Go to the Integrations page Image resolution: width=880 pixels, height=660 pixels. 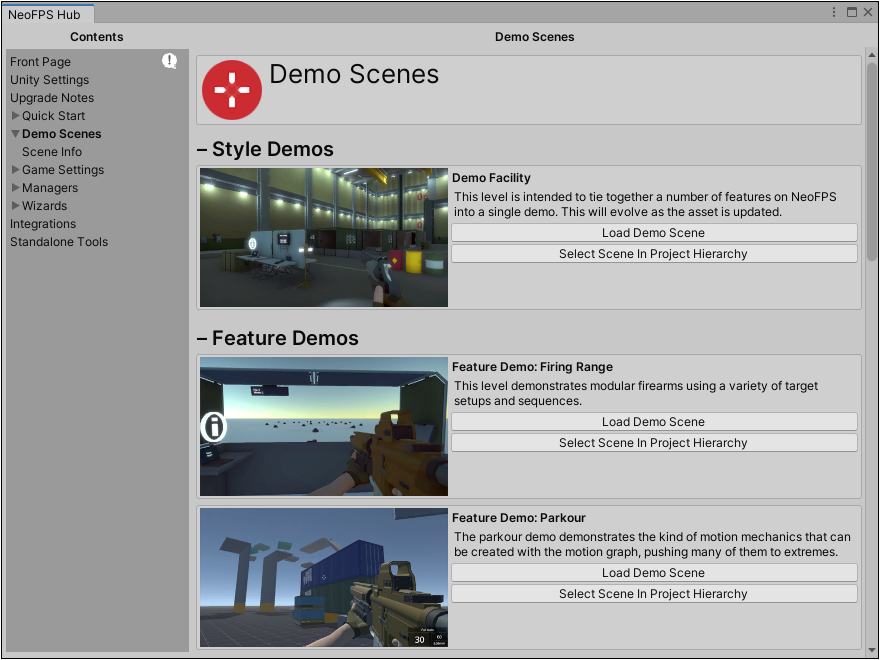point(43,224)
